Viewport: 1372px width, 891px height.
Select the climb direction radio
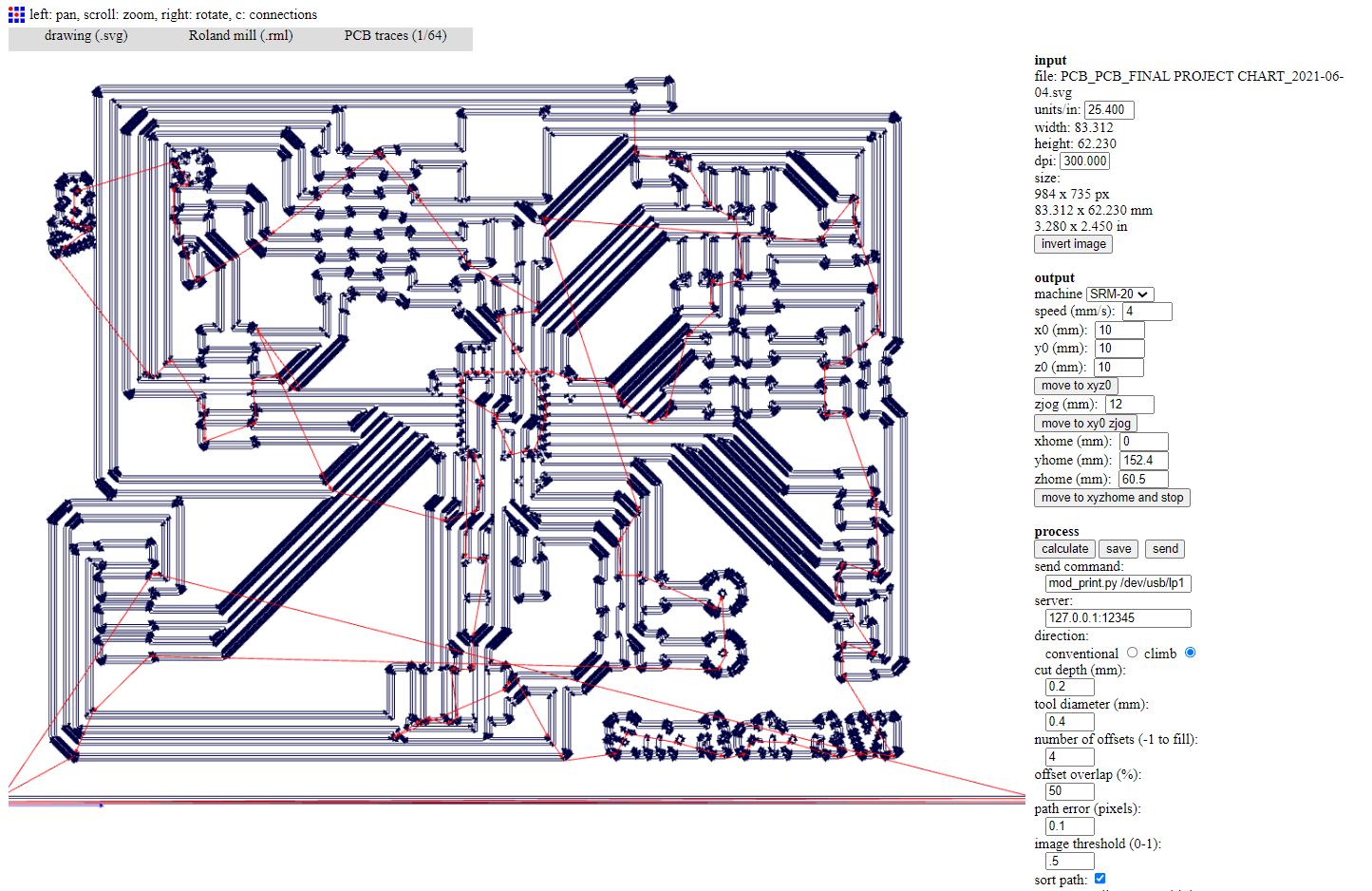click(x=1190, y=653)
